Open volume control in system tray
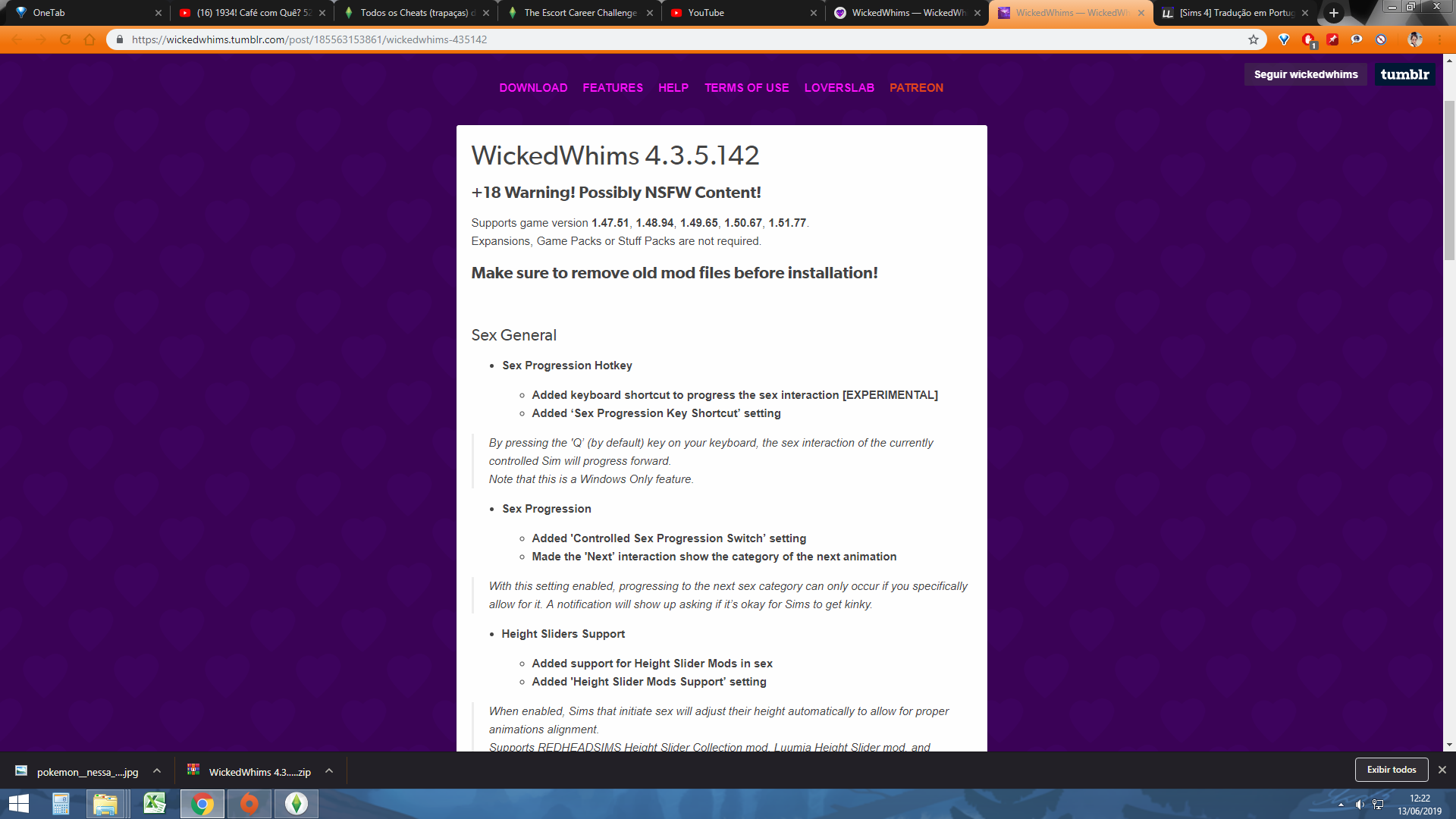Image resolution: width=1456 pixels, height=819 pixels. point(1359,805)
